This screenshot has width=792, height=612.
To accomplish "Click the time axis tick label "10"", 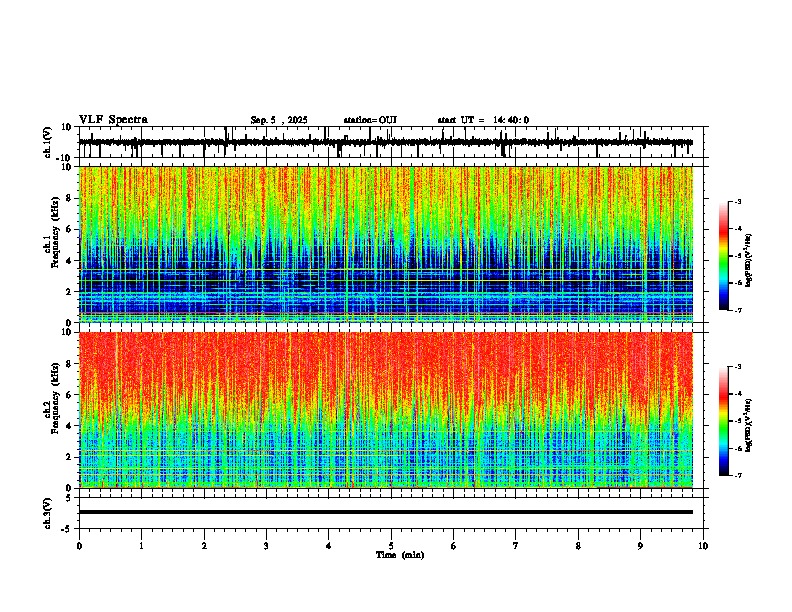I will [x=703, y=546].
